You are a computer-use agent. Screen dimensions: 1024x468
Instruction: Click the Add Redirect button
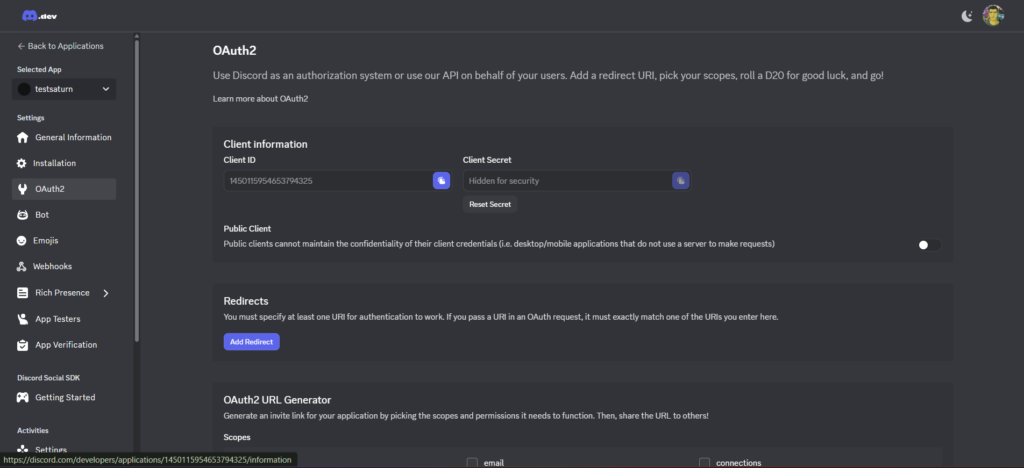point(251,341)
